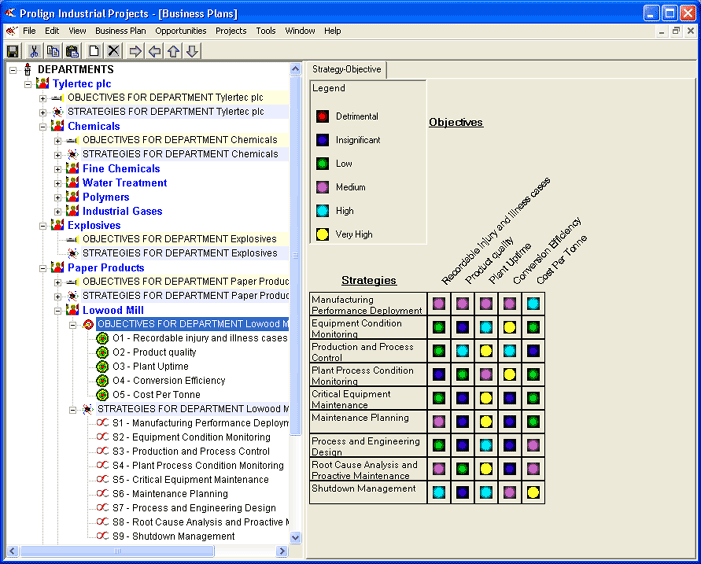Click the Detrimental red legend swatch
The image size is (701, 564).
click(322, 117)
